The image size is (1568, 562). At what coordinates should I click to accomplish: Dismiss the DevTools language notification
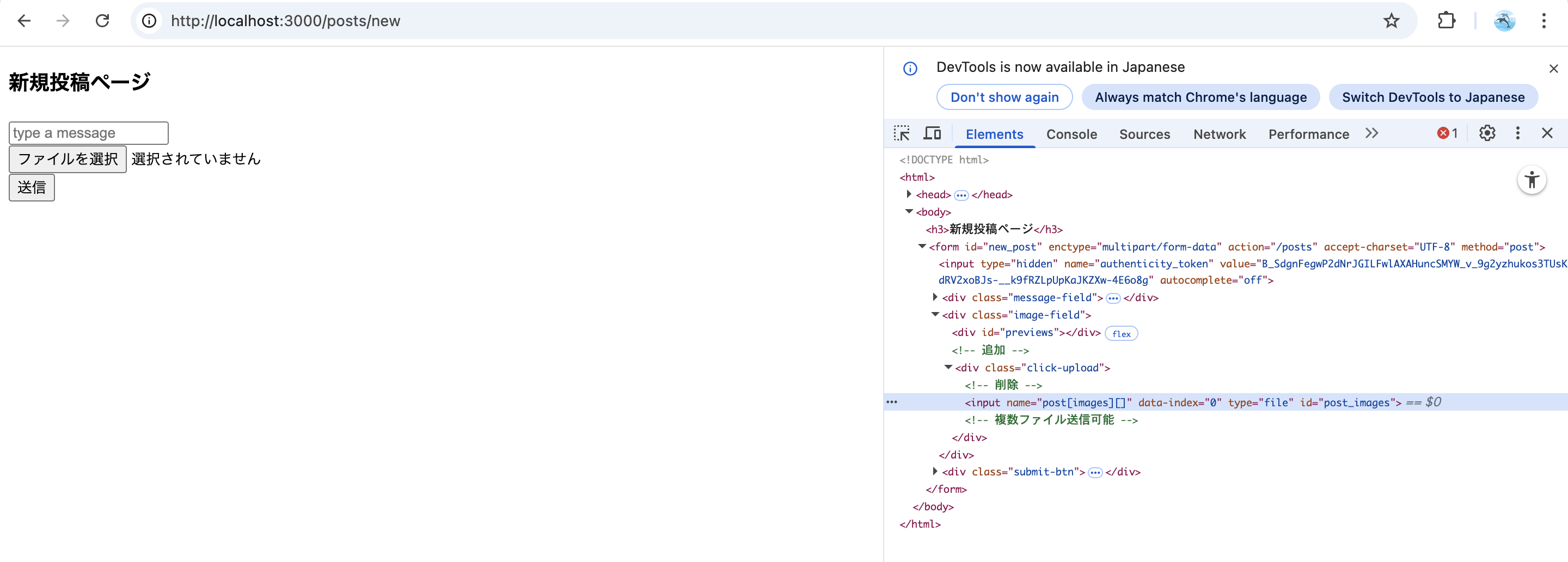1553,68
